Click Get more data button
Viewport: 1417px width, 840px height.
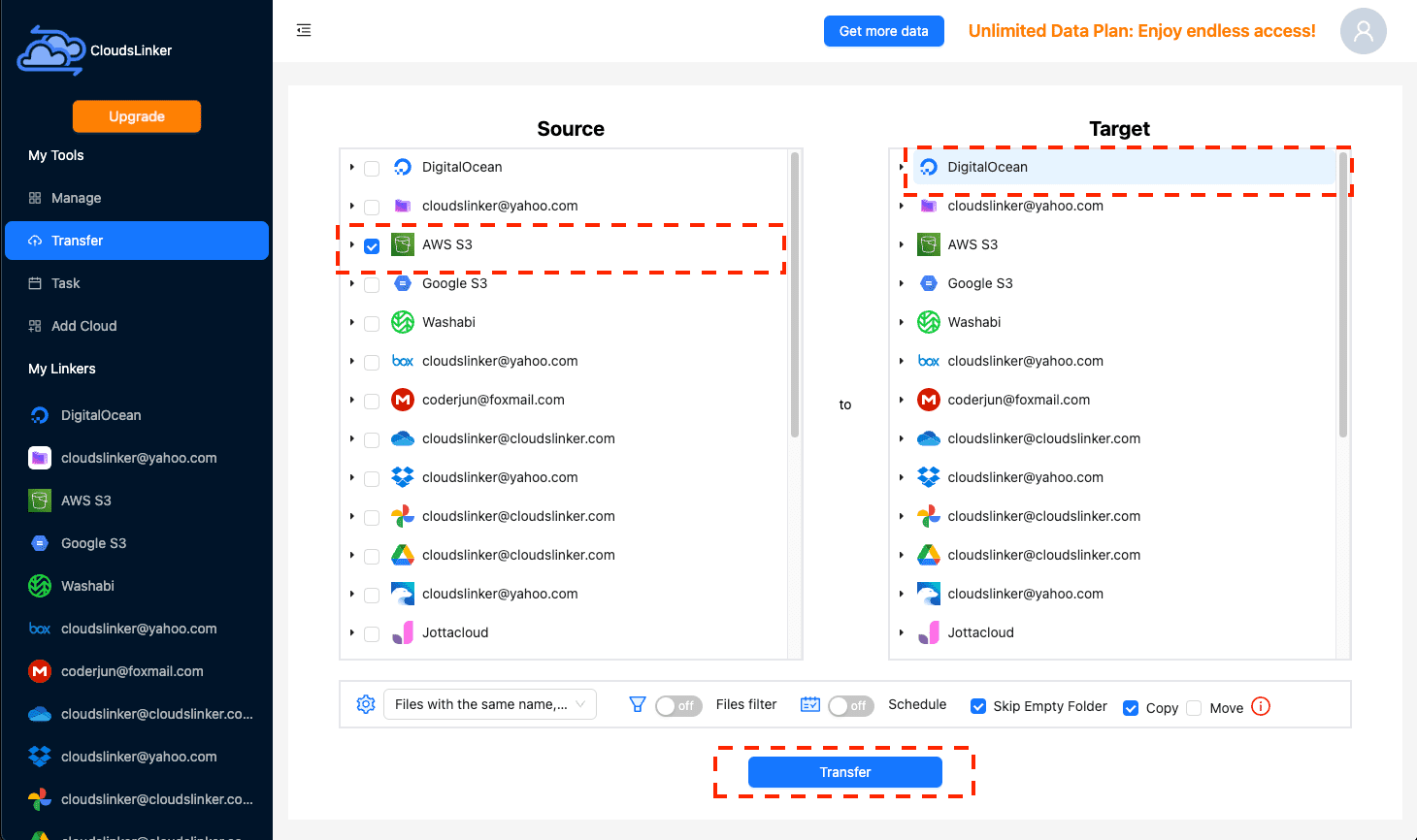pyautogui.click(x=884, y=31)
